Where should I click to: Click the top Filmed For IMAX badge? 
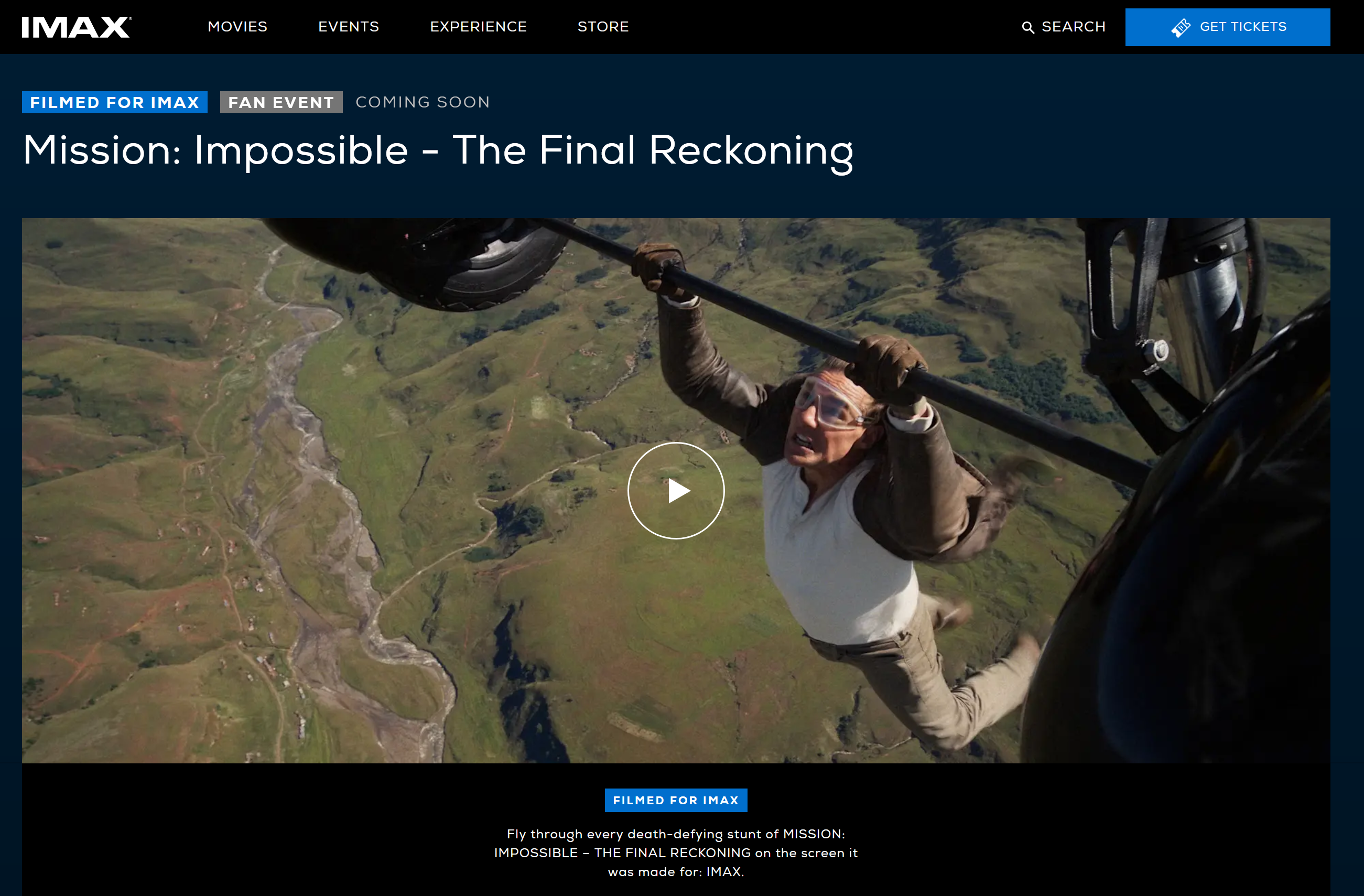click(x=115, y=103)
